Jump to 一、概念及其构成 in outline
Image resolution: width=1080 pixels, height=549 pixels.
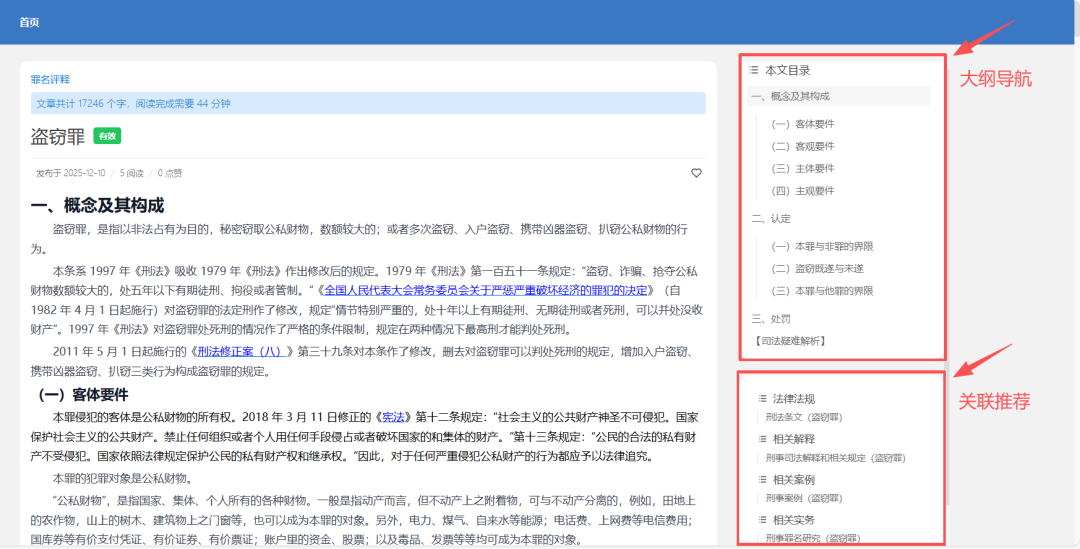point(790,96)
